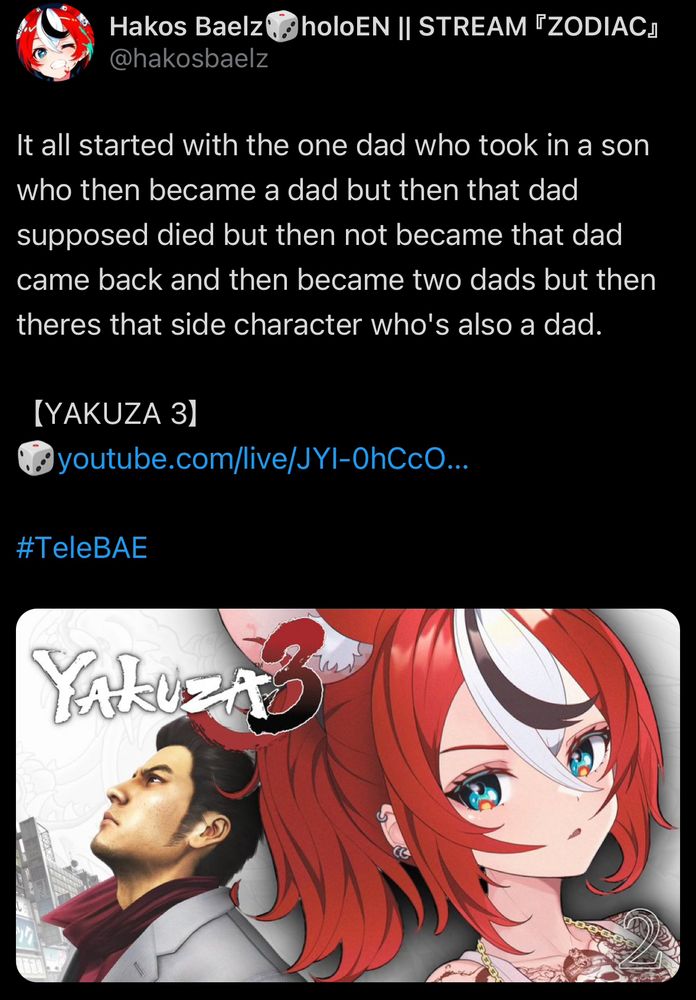
Task: Click the character's blue eye in thumbnail
Action: click(478, 791)
